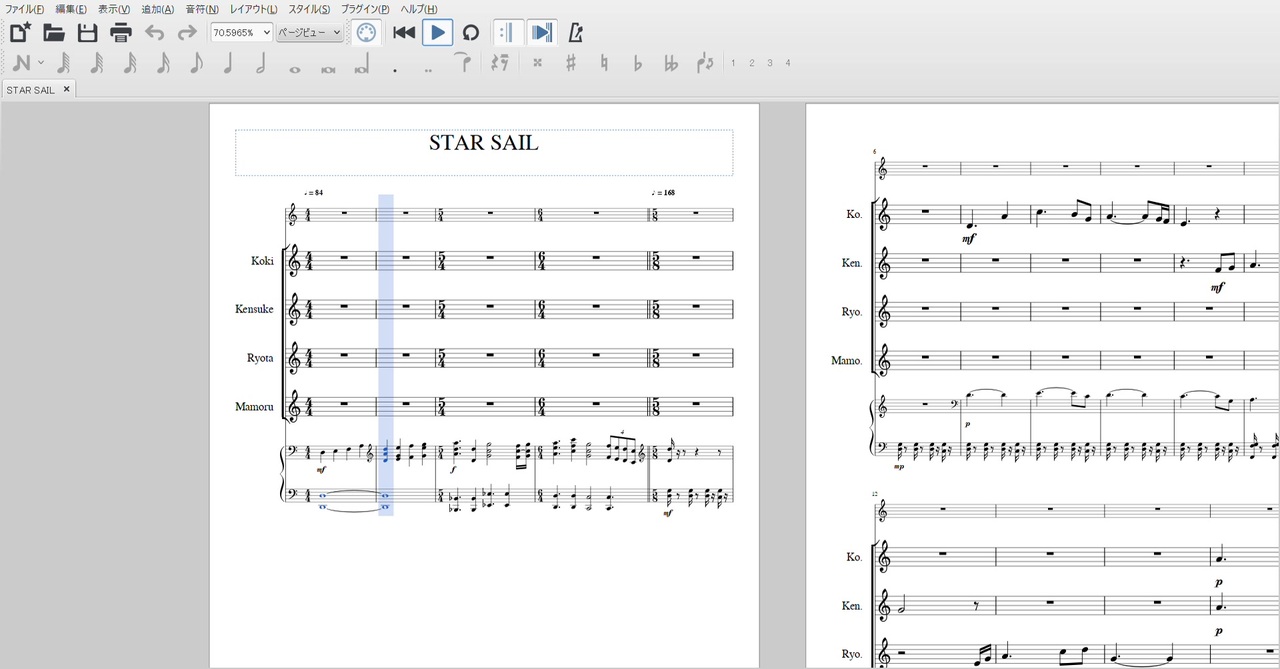
Task: Open a score file via folder icon
Action: (x=54, y=32)
